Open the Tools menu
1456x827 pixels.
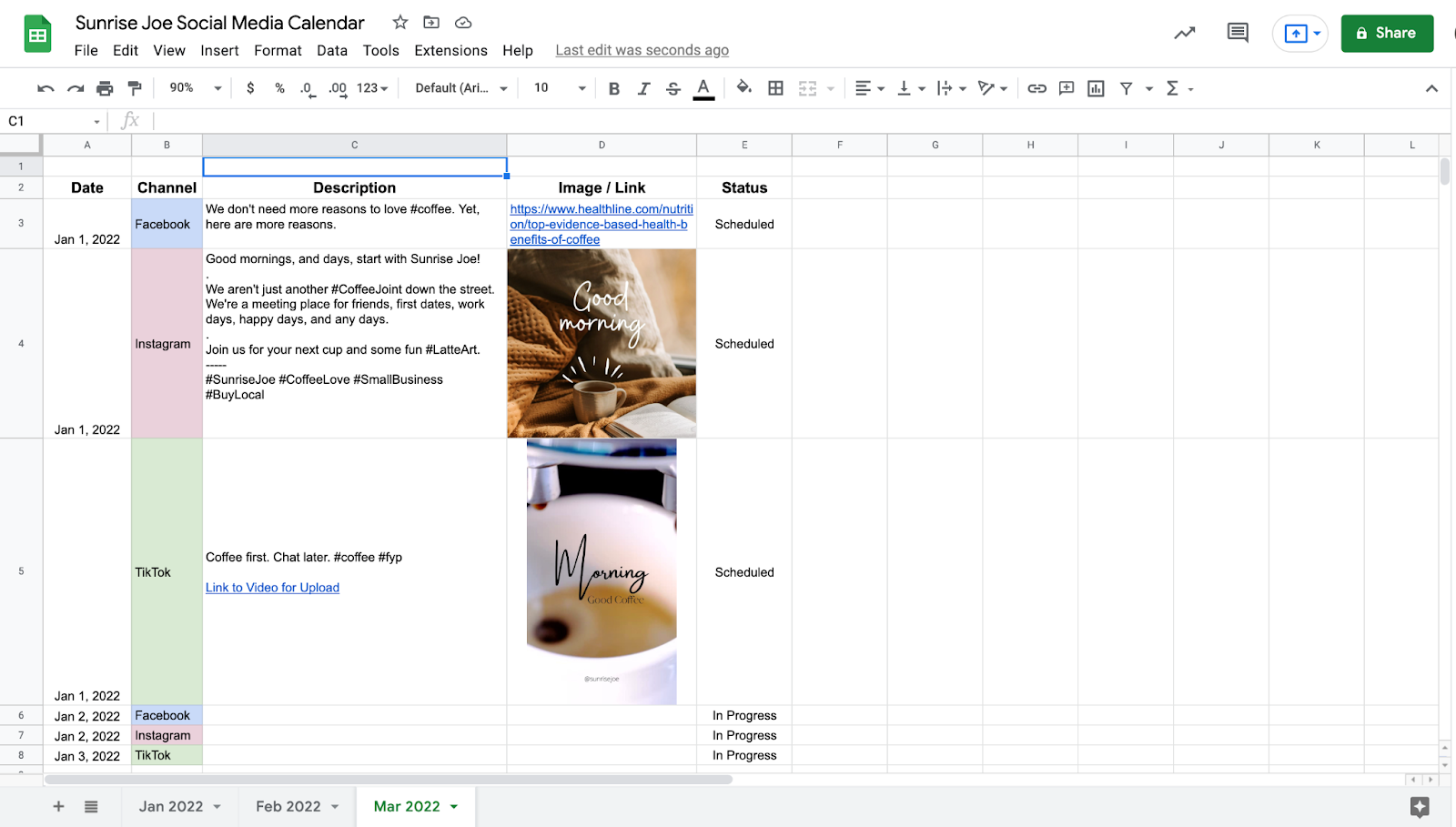pyautogui.click(x=380, y=51)
